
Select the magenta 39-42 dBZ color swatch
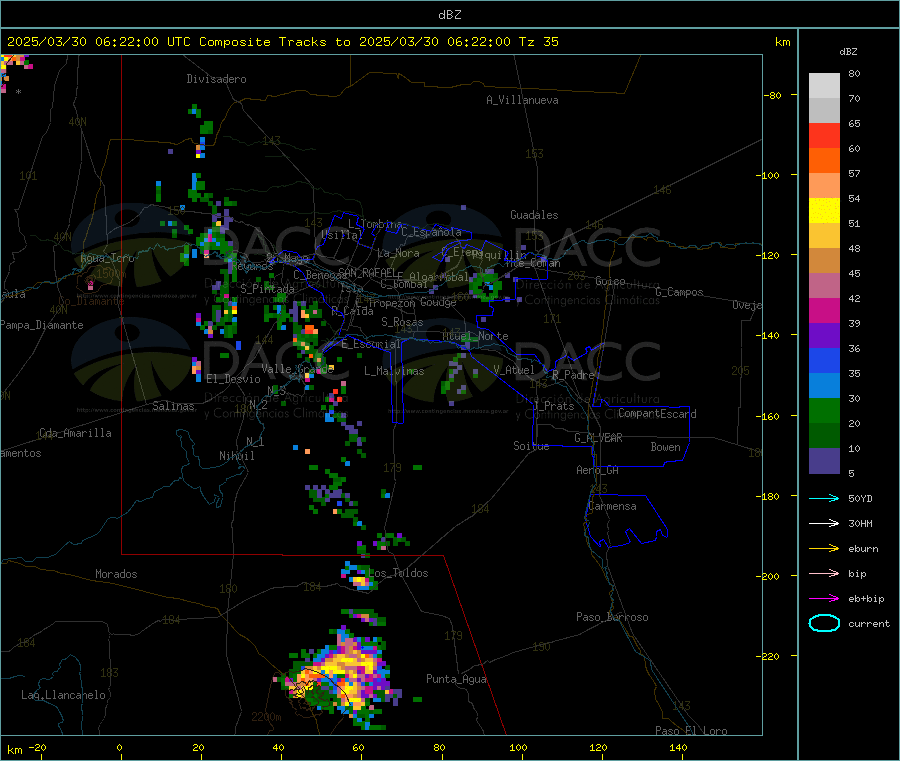(x=824, y=310)
